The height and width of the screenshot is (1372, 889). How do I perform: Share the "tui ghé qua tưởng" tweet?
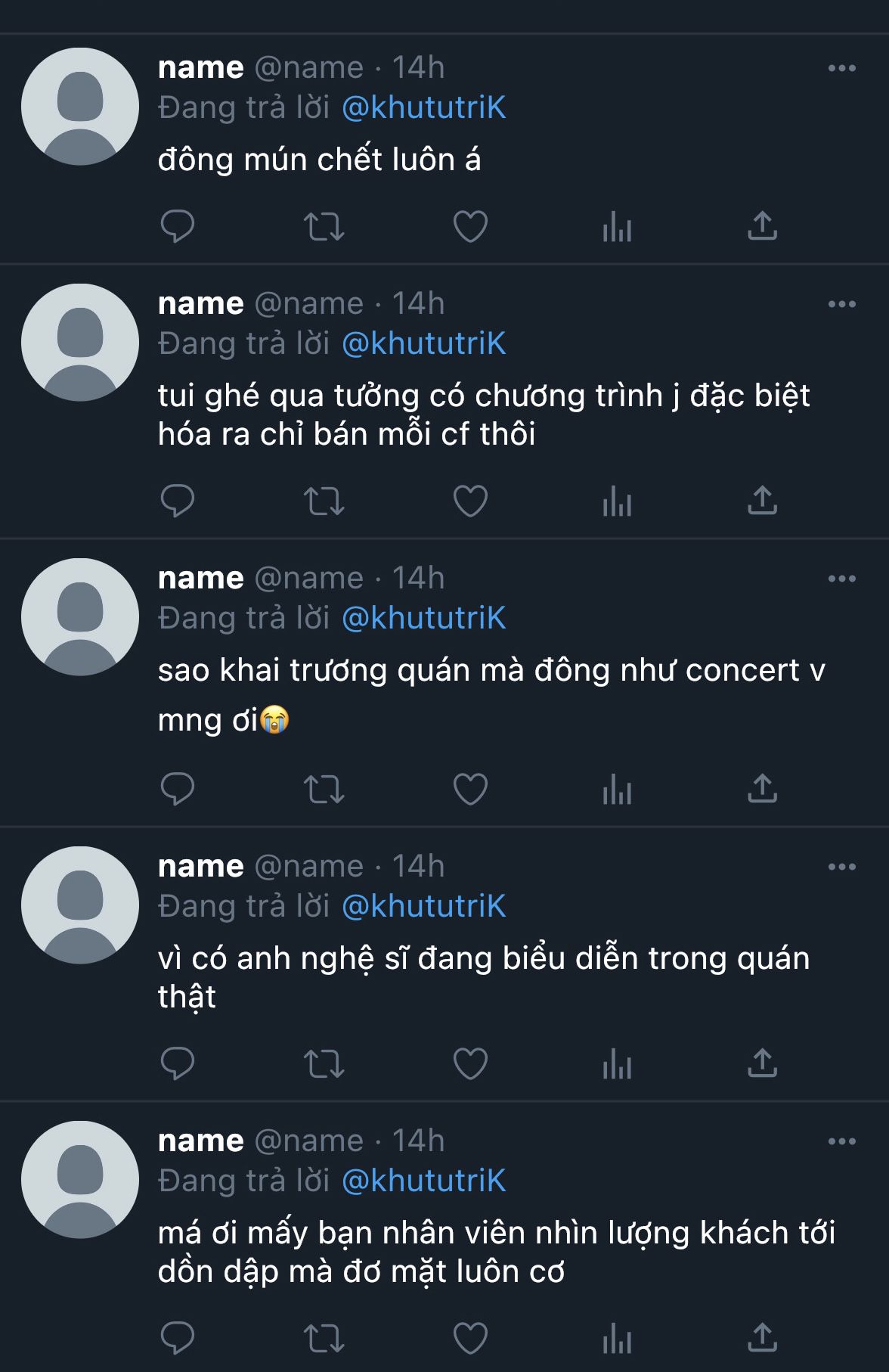click(762, 501)
